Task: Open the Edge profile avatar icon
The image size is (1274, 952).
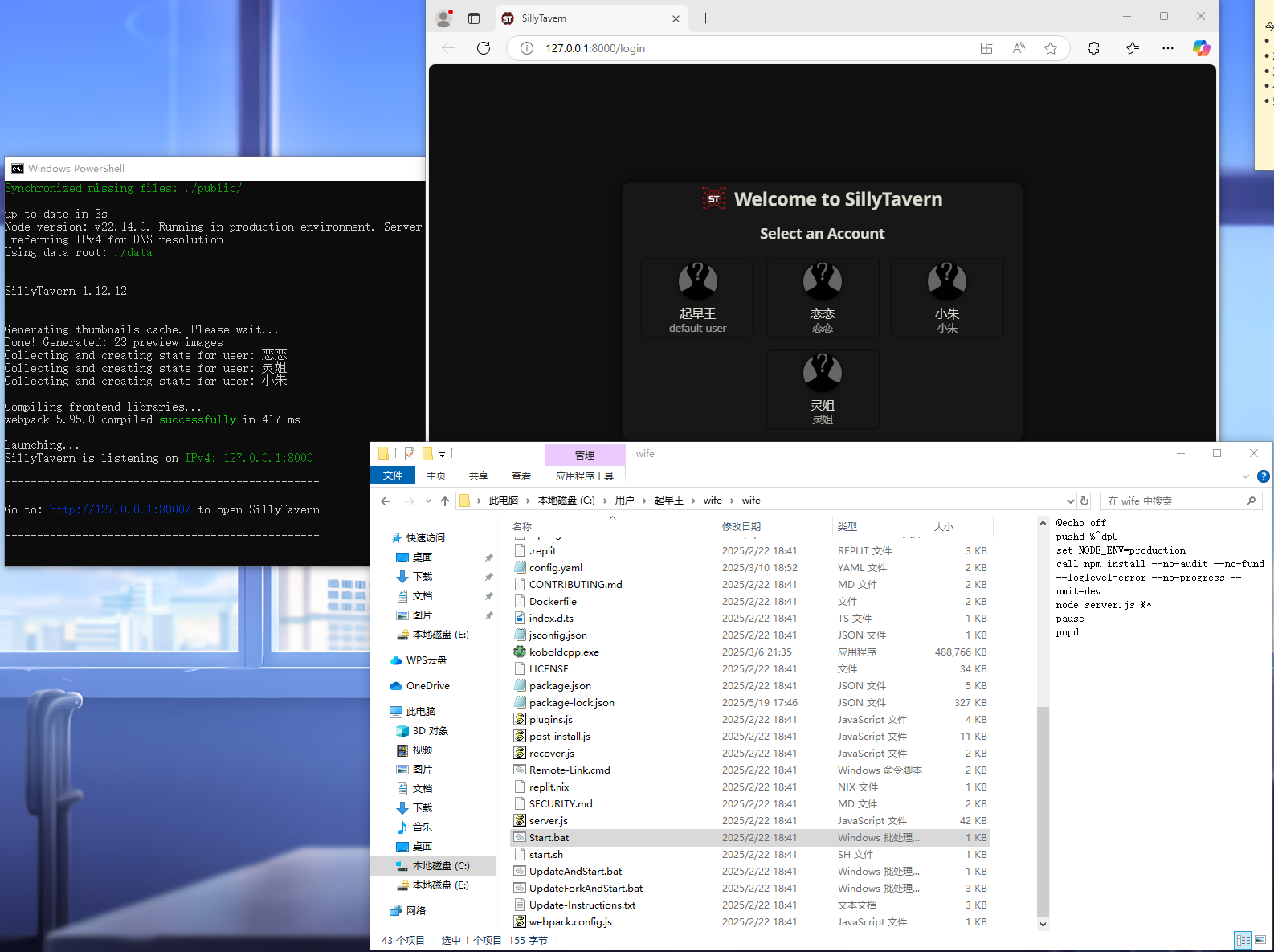Action: [443, 18]
